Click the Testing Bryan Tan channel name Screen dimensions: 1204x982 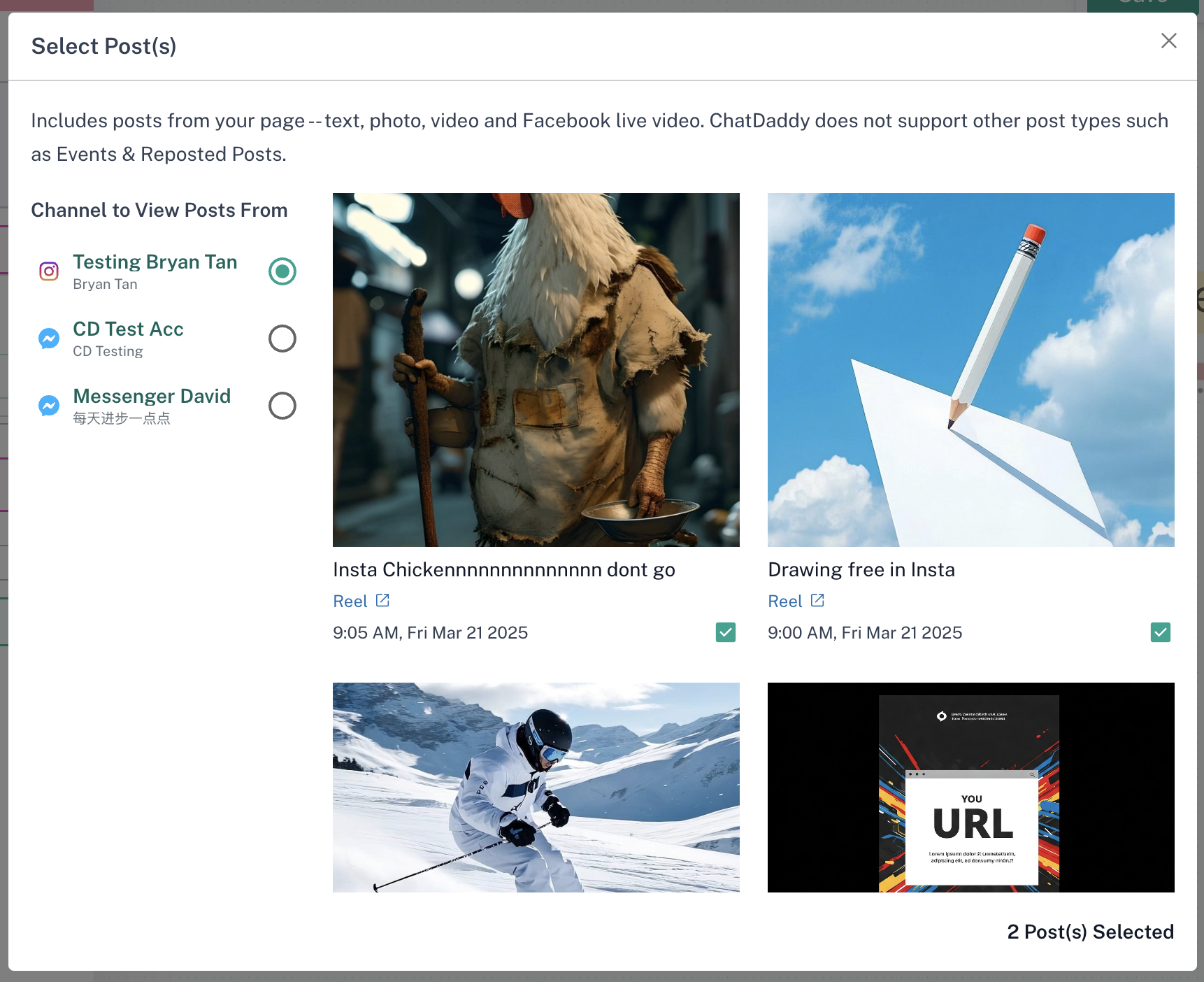[x=155, y=262]
